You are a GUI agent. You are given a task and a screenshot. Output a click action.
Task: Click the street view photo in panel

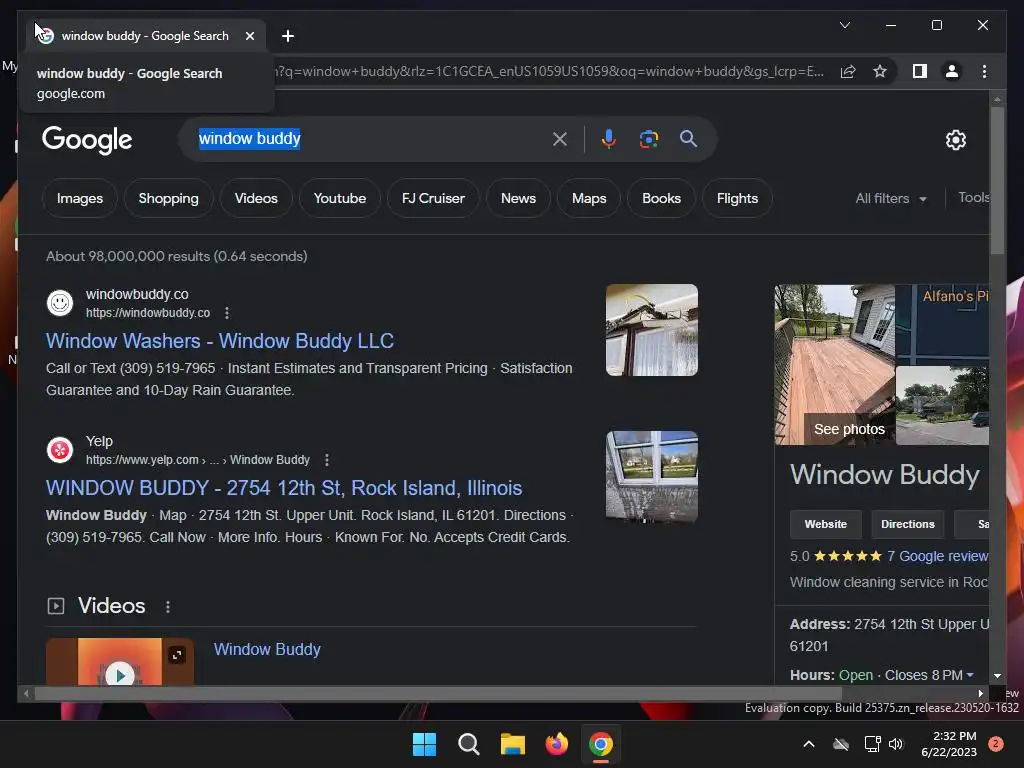pyautogui.click(x=942, y=406)
